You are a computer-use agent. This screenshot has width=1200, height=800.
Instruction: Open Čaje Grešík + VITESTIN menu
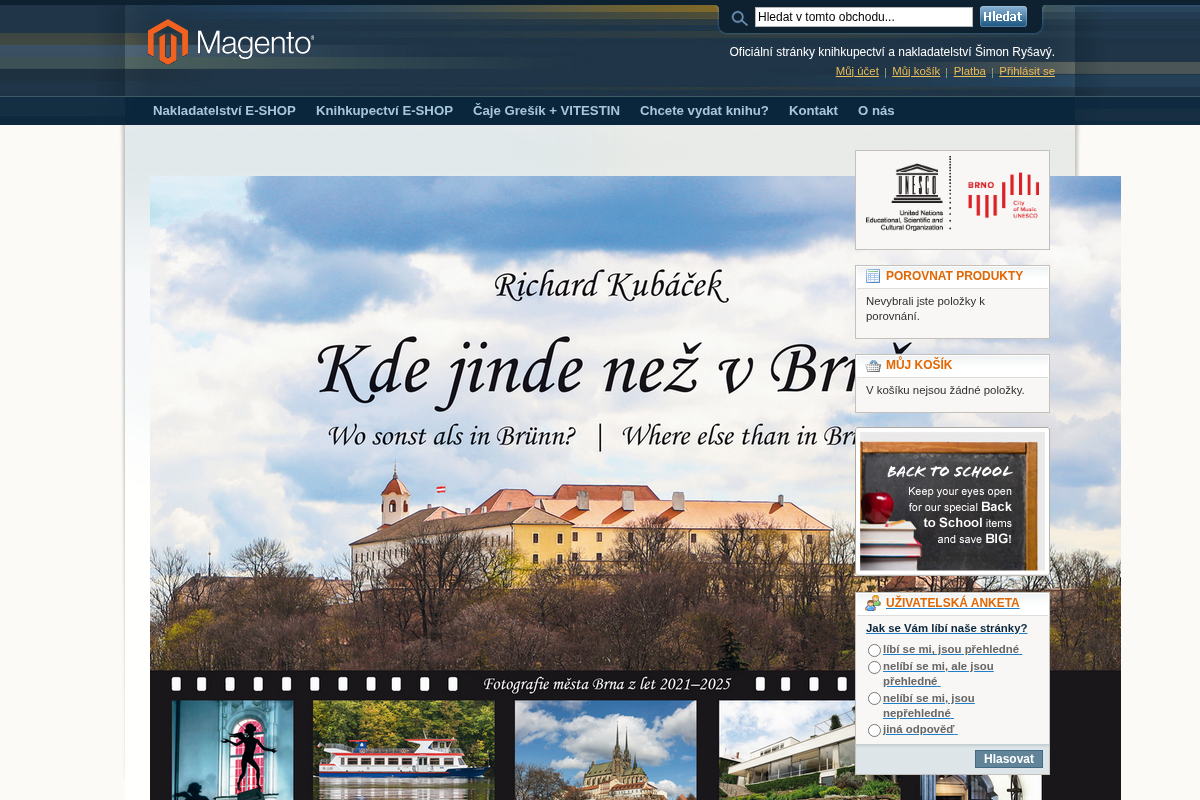pyautogui.click(x=546, y=110)
